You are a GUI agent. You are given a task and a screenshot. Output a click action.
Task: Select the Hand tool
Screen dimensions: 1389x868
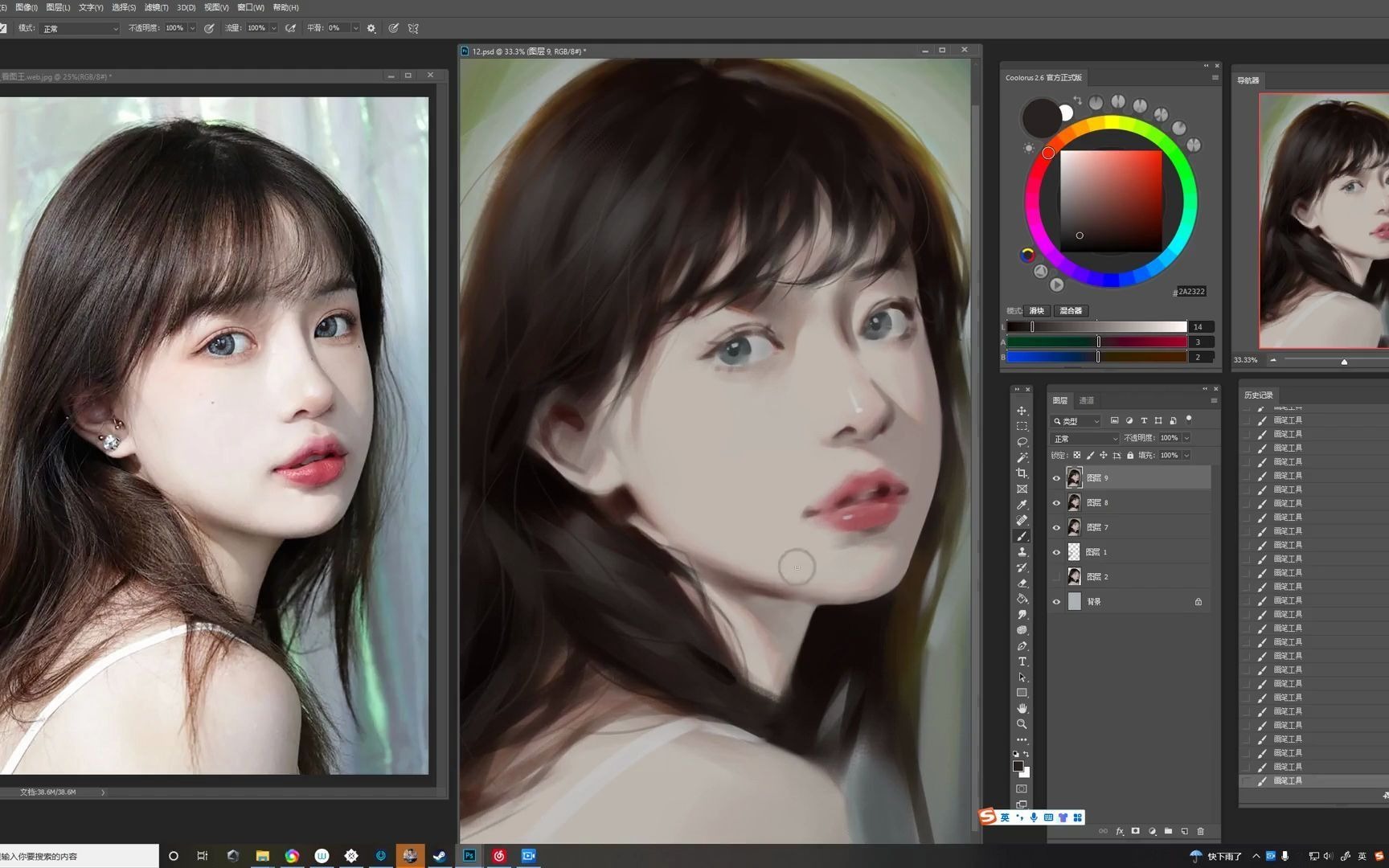coord(1022,708)
